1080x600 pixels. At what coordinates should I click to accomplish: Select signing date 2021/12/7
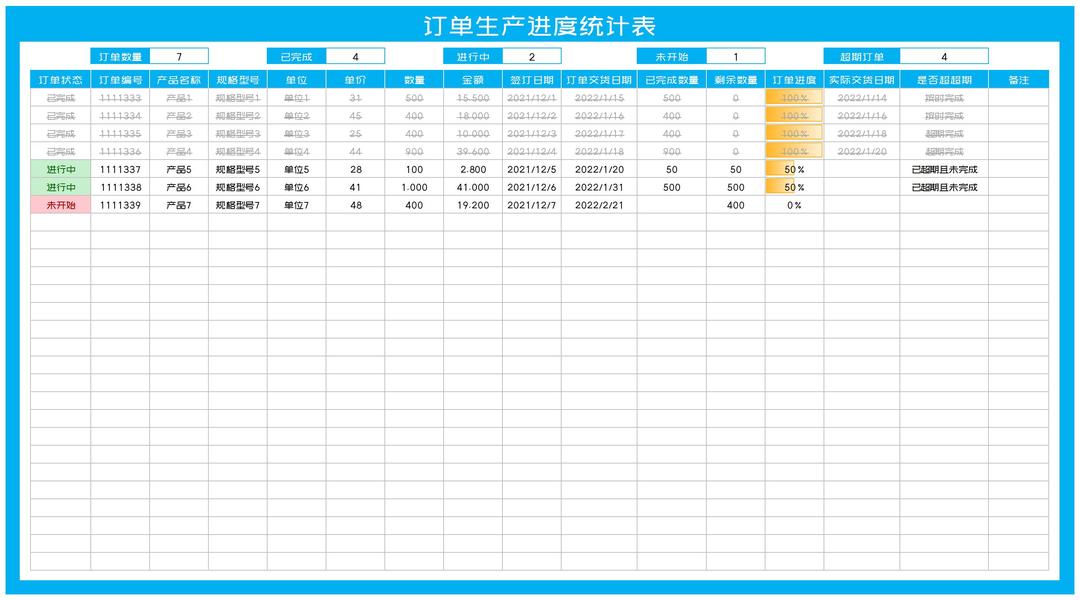tap(532, 205)
